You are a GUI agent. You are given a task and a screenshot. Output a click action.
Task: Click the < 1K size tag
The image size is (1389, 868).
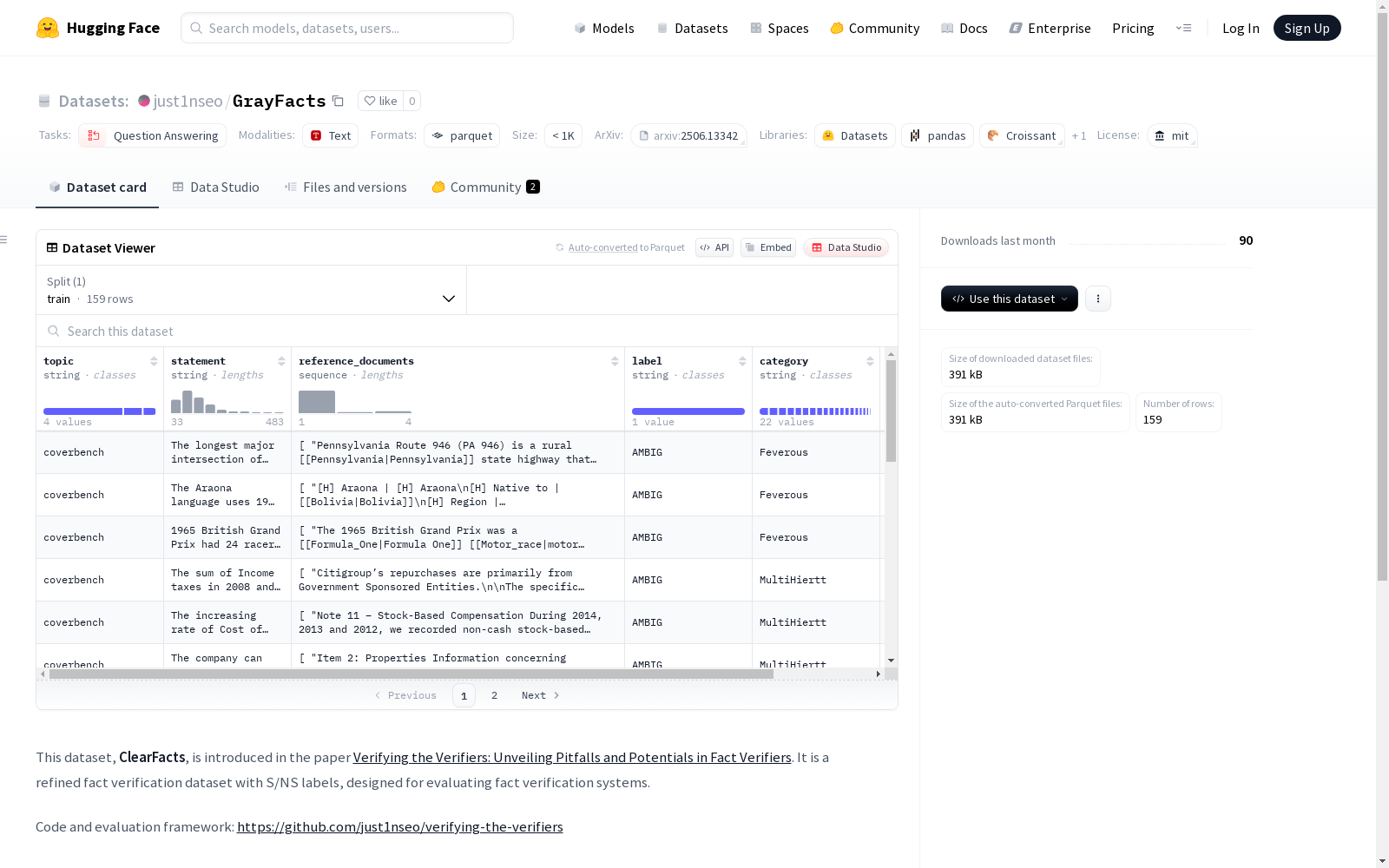(x=563, y=135)
